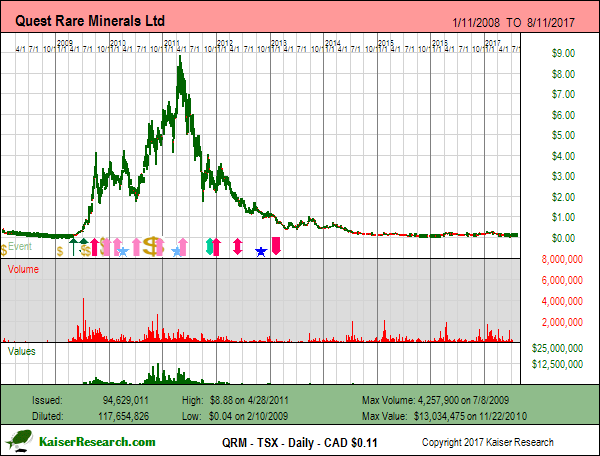Click the 1/11/2008 TO 8/11/2017 date range
This screenshot has width=600, height=456.
513,23
